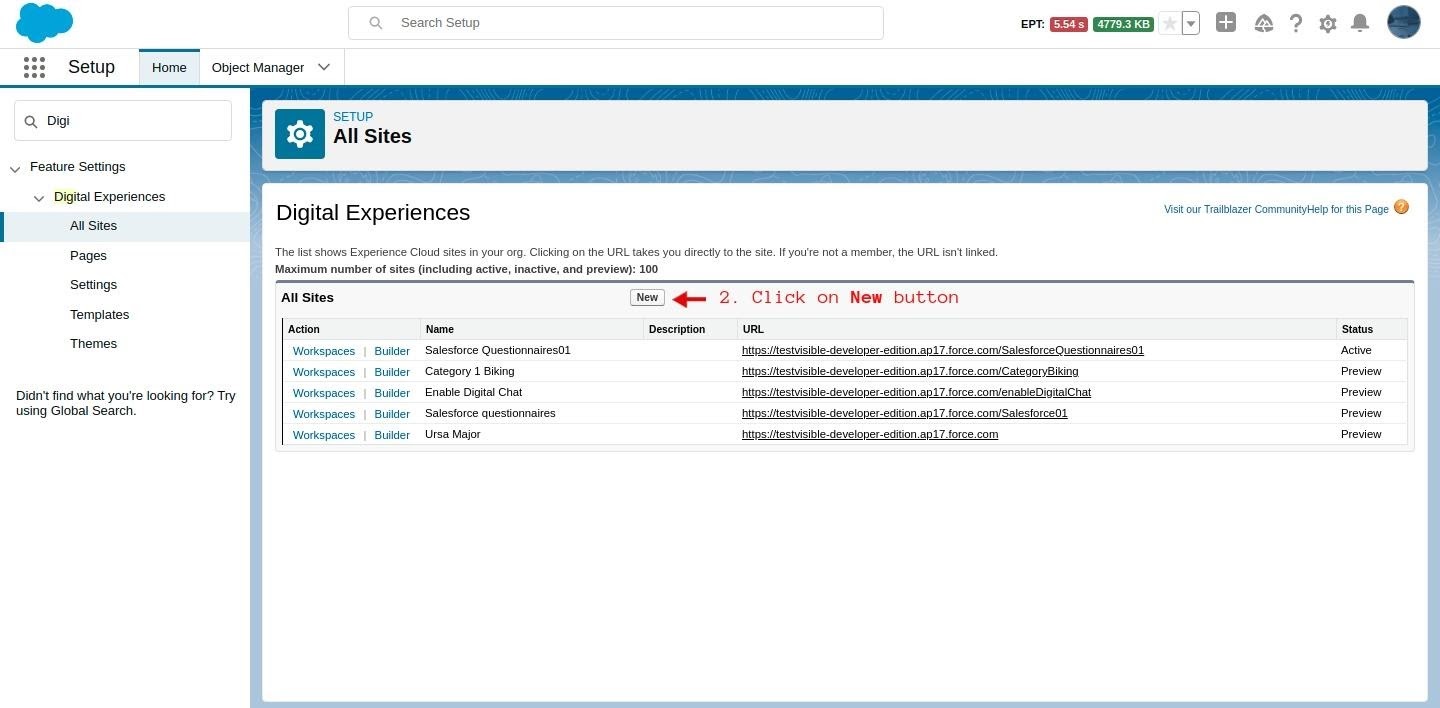The image size is (1440, 708).
Task: Open the global actions plus icon
Action: [x=1226, y=22]
